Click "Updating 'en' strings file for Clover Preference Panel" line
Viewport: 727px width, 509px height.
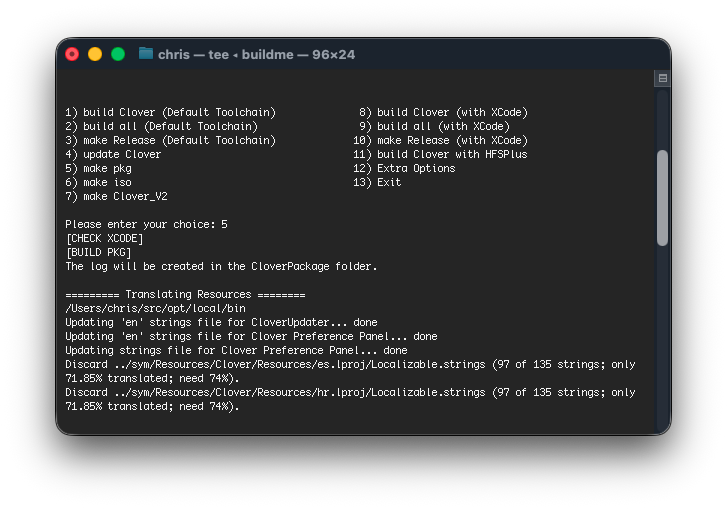point(251,336)
